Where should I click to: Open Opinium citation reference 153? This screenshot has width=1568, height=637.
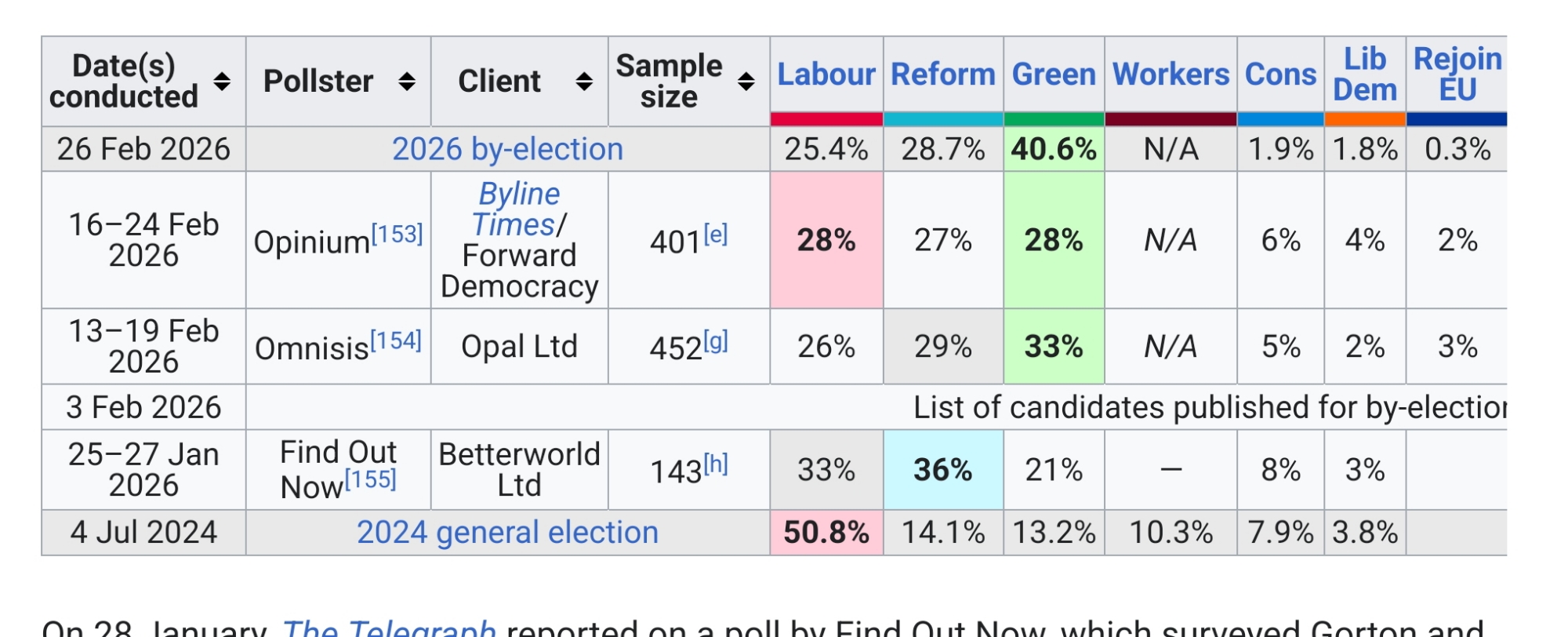coord(397,234)
